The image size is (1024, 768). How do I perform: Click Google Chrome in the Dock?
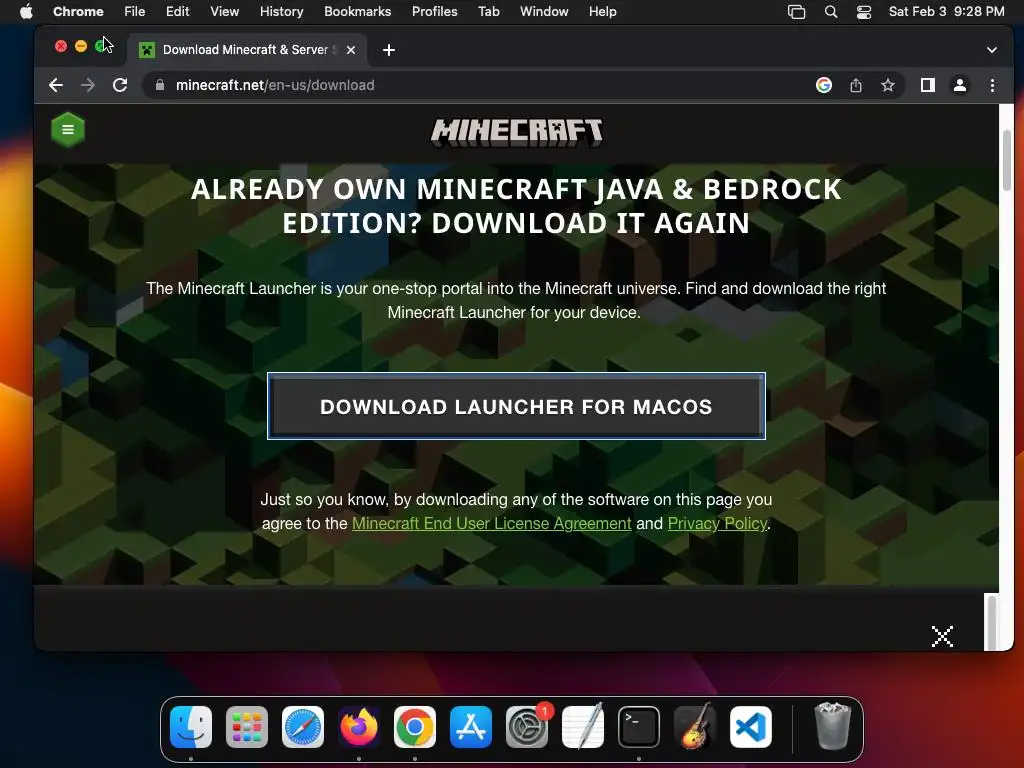pyautogui.click(x=415, y=727)
